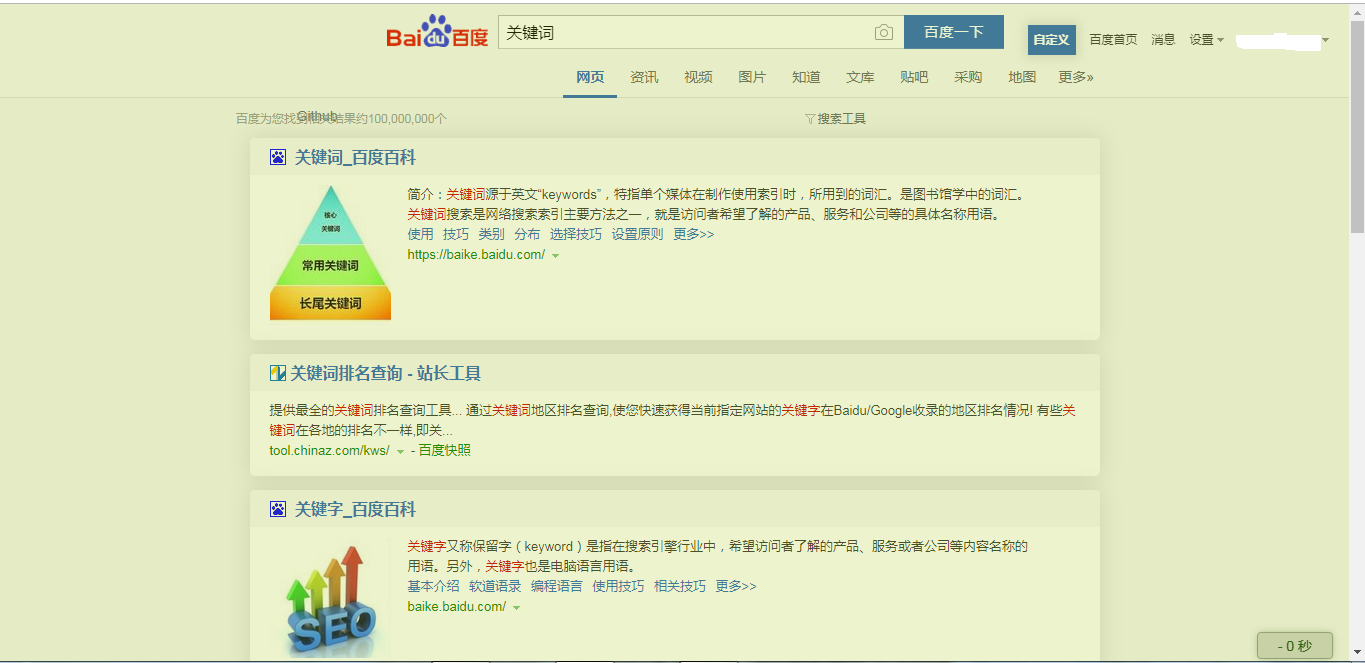Click the 软道语录 sublink

(x=495, y=586)
